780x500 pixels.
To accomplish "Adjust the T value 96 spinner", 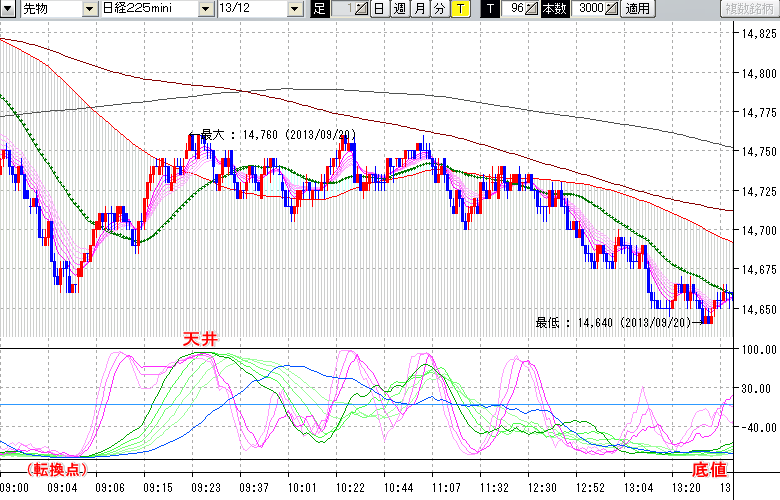I will point(532,9).
